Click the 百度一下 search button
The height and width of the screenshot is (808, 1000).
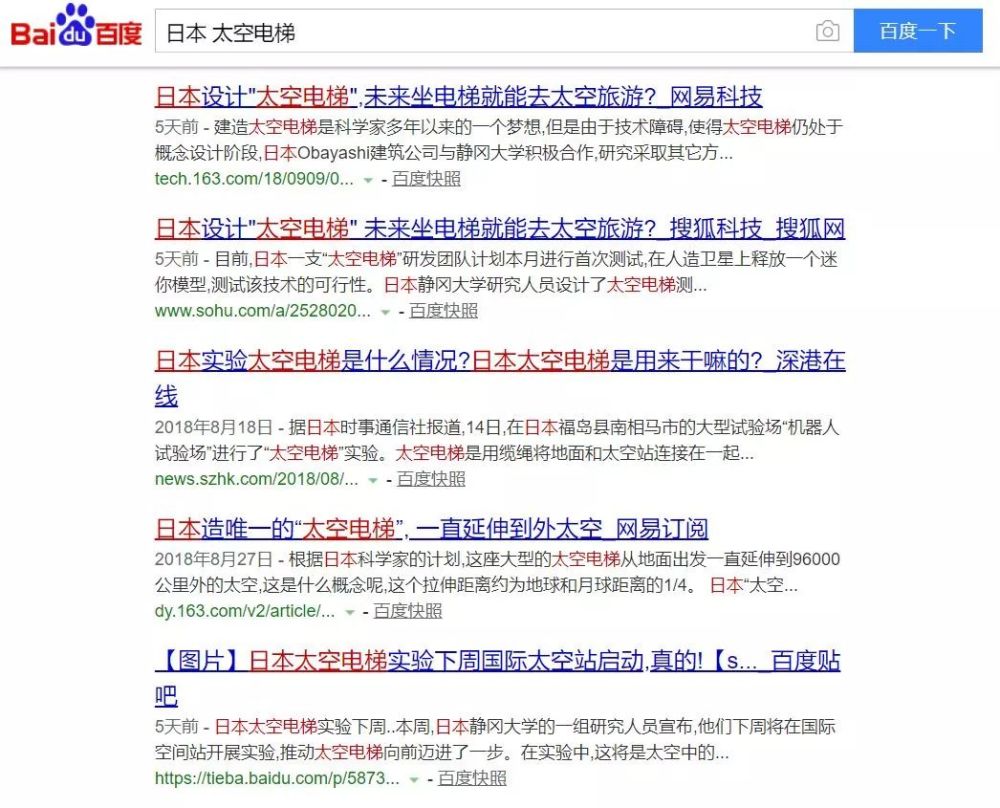pyautogui.click(x=918, y=31)
